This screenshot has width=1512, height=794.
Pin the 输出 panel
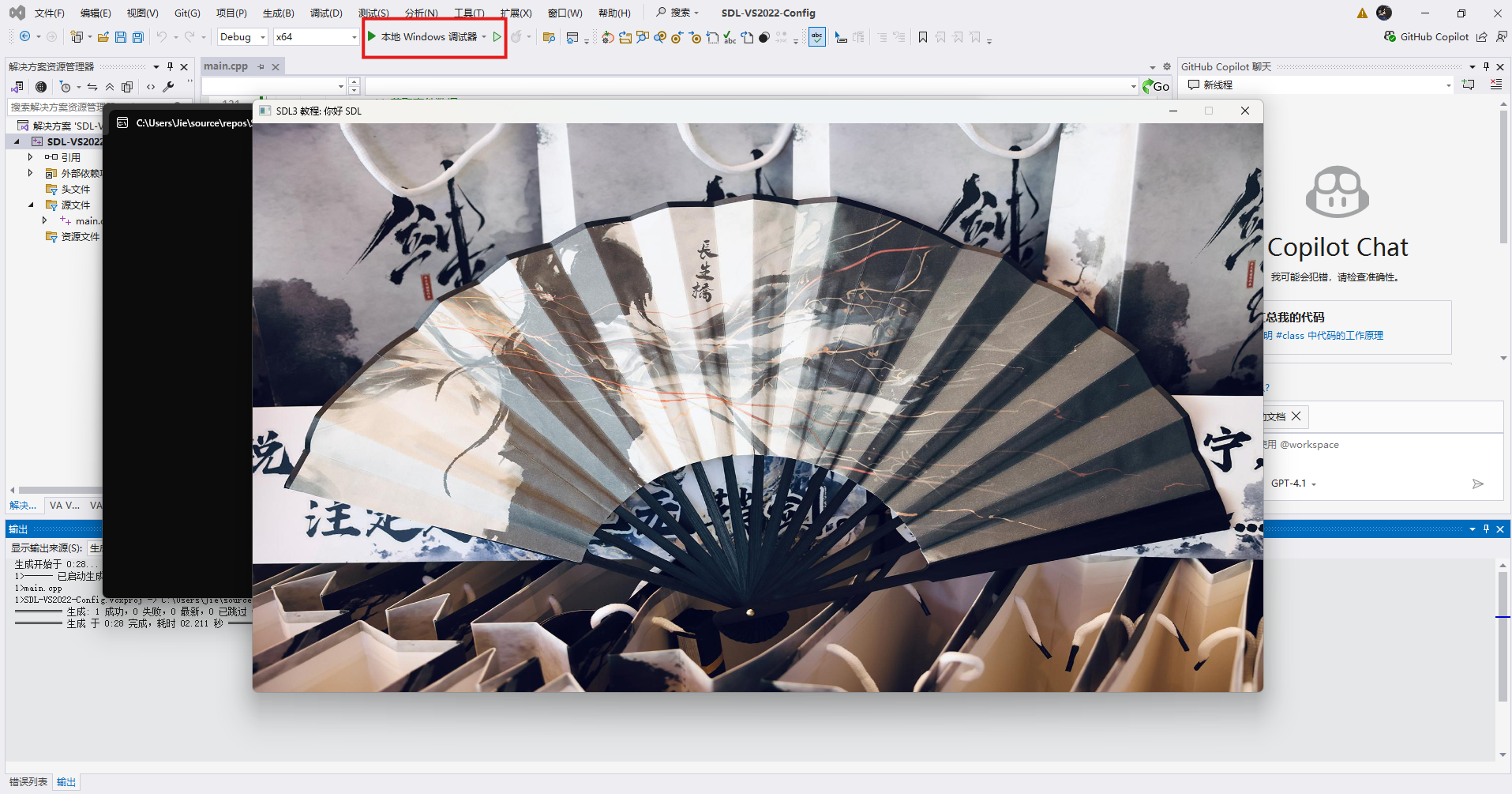tap(1486, 529)
